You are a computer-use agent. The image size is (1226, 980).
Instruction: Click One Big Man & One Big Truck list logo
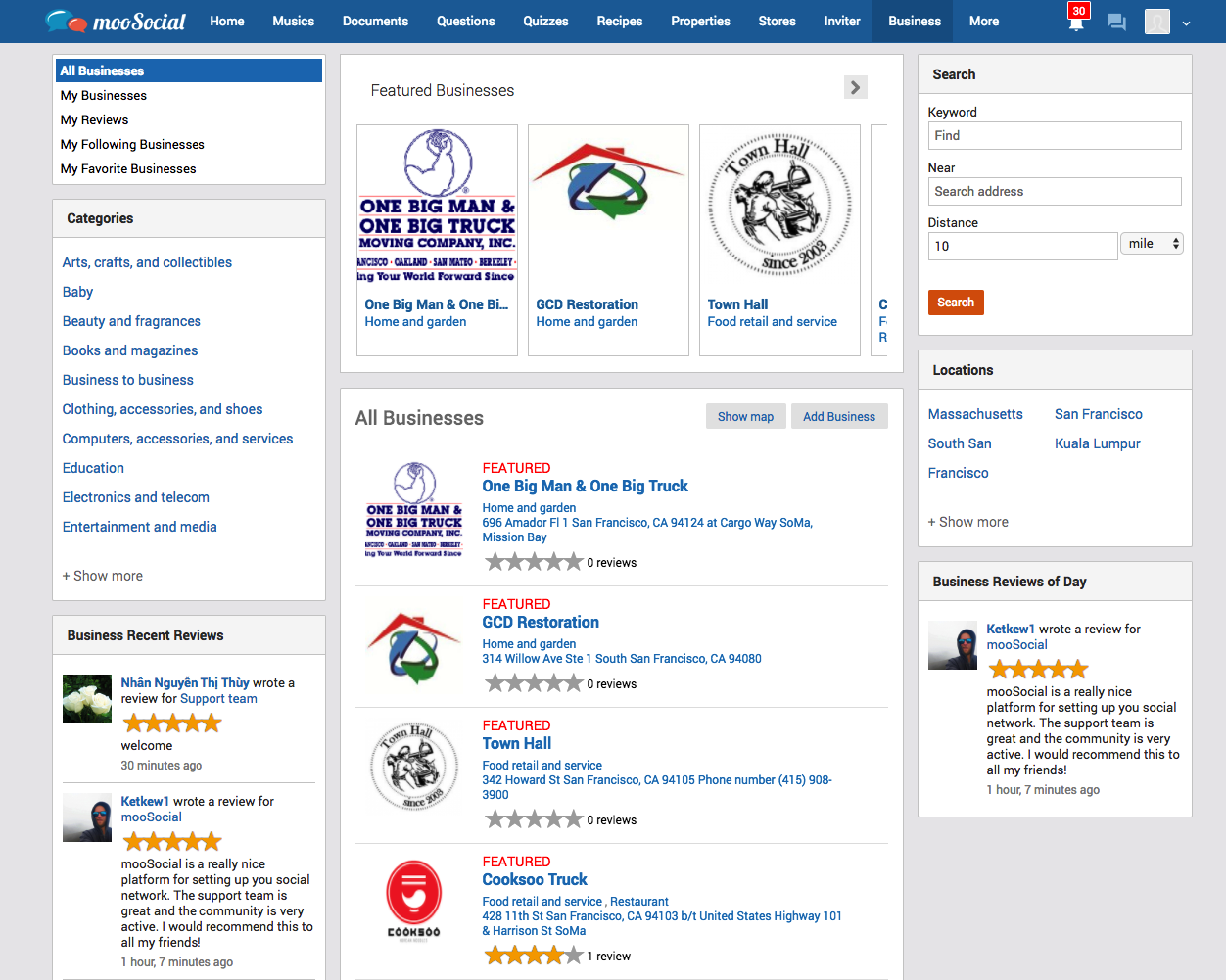[x=413, y=510]
